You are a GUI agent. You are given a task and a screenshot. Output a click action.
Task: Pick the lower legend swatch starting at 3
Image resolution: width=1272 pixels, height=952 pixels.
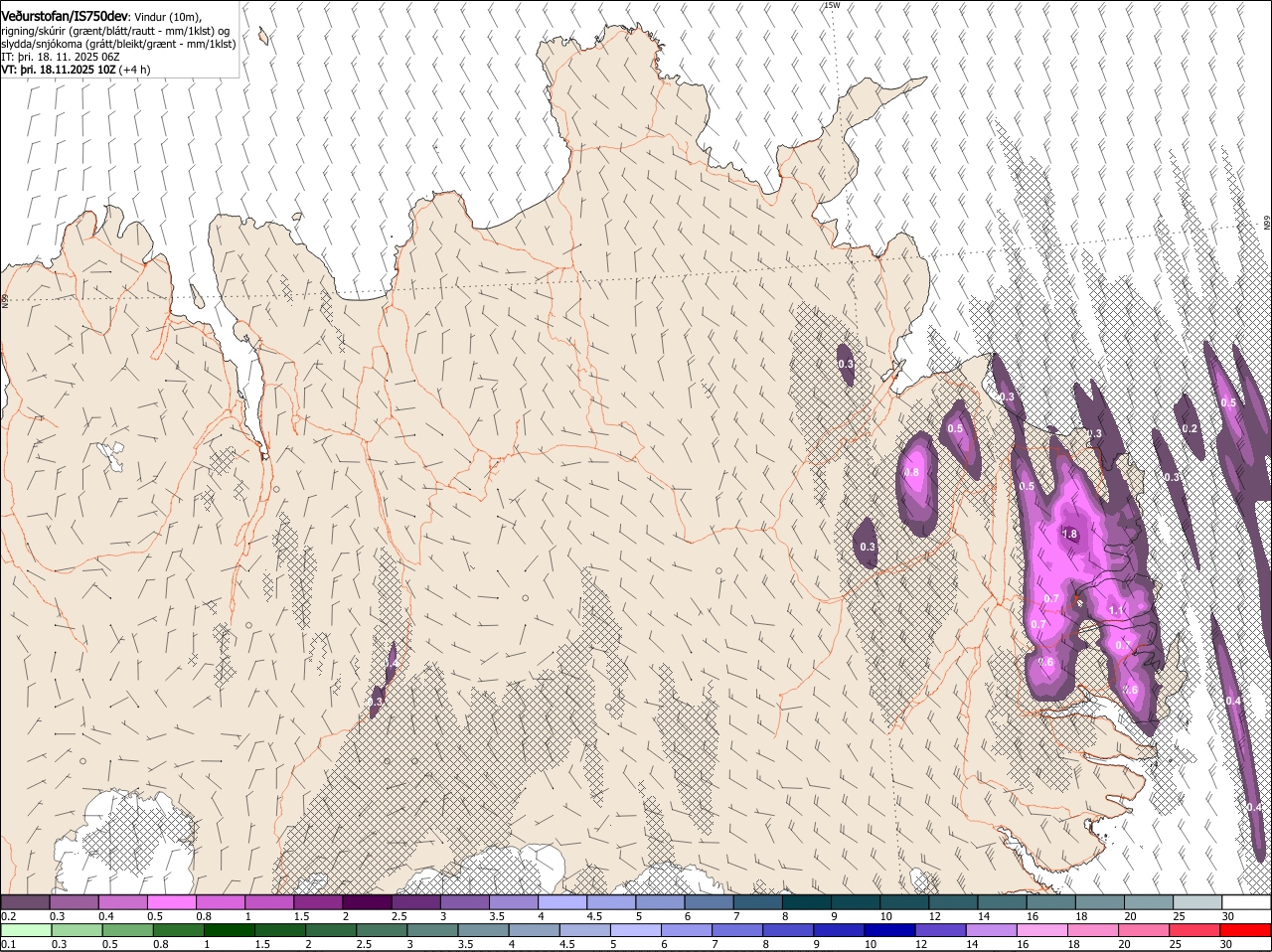pyautogui.click(x=431, y=930)
